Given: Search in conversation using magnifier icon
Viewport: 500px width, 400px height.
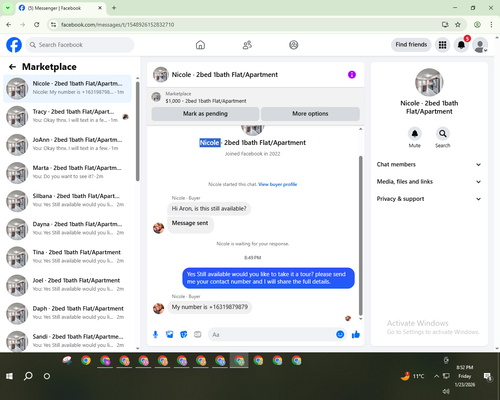Looking at the screenshot, I should [x=443, y=134].
